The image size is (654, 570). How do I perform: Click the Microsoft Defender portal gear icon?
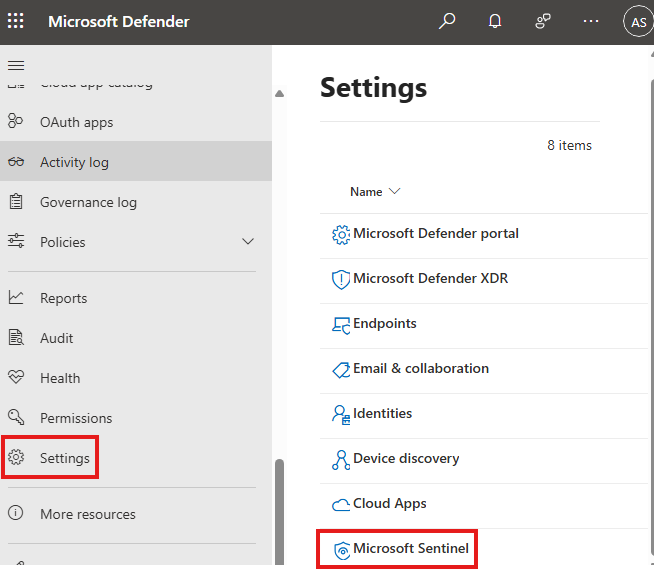coord(341,235)
